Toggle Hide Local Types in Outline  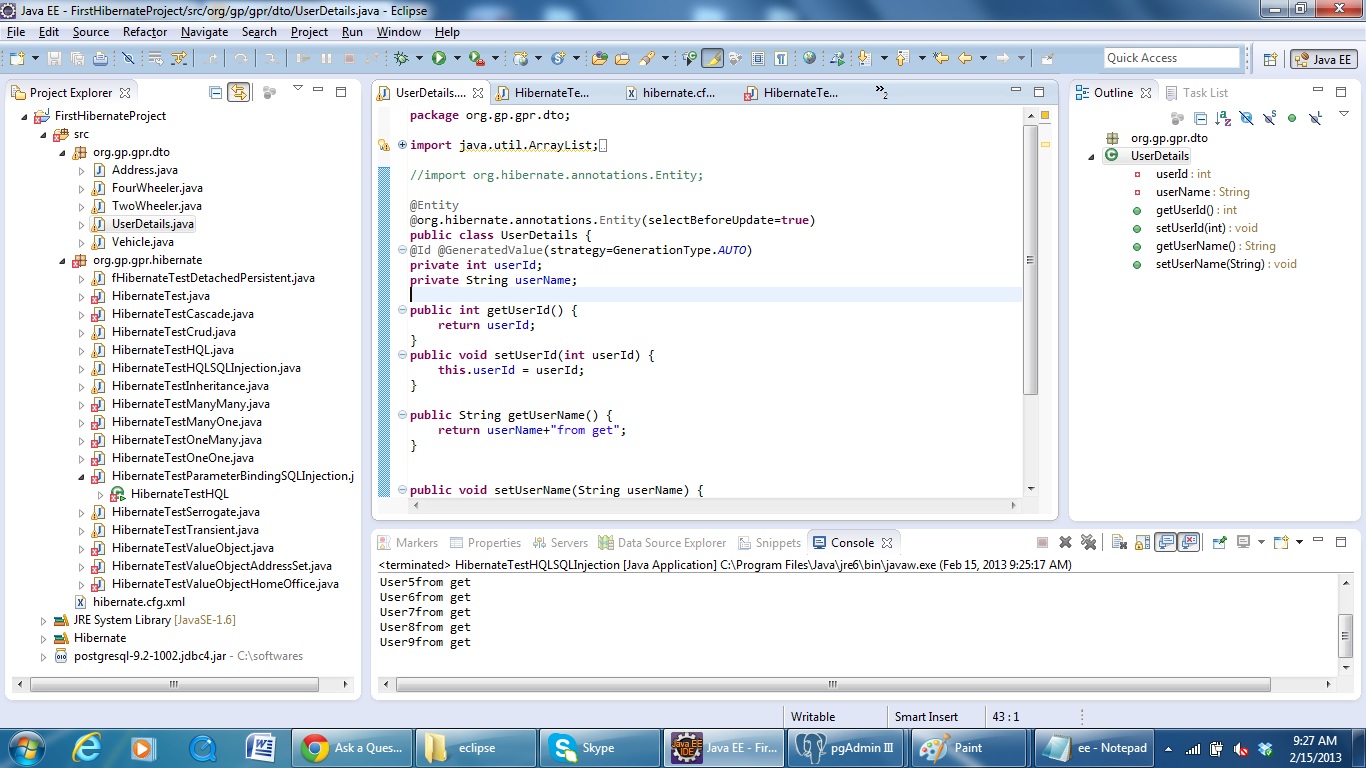coord(1314,117)
